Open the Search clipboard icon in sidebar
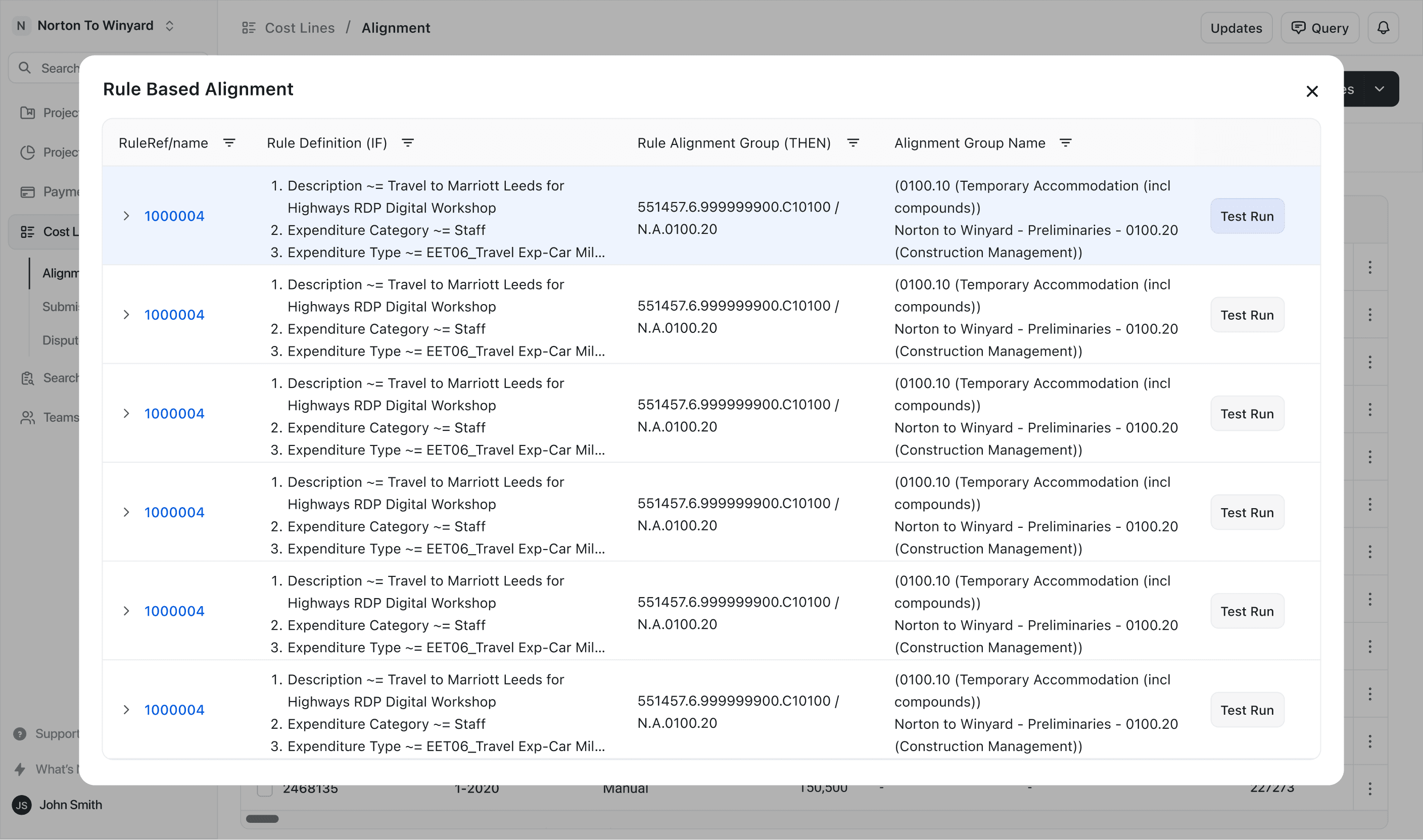 [x=27, y=377]
